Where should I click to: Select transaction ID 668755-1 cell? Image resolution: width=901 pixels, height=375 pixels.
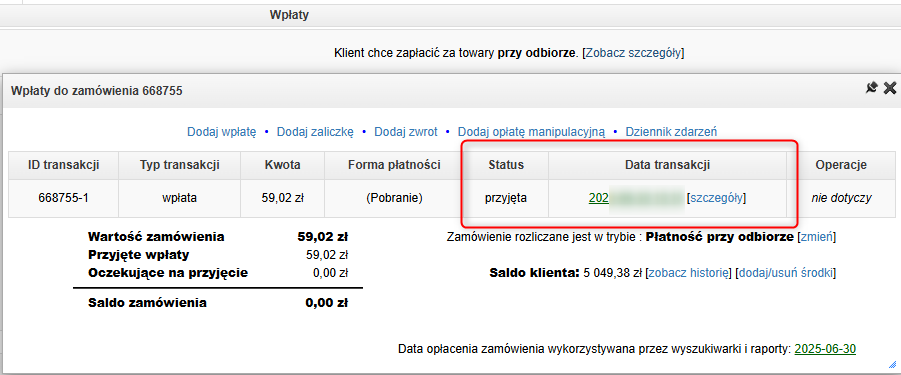click(x=63, y=198)
